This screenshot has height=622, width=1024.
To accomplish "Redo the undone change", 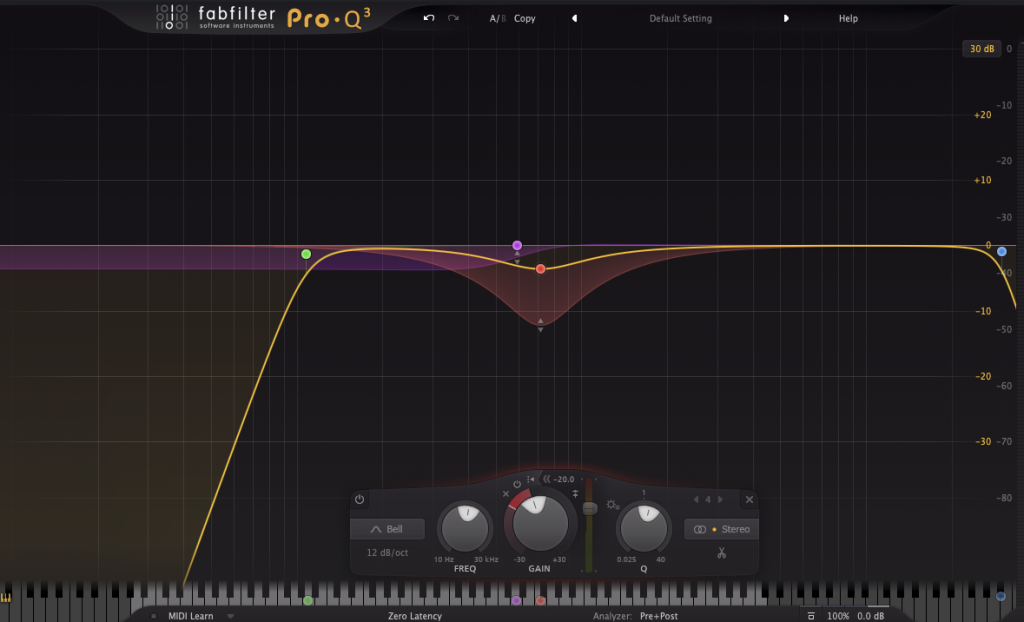I will click(453, 18).
